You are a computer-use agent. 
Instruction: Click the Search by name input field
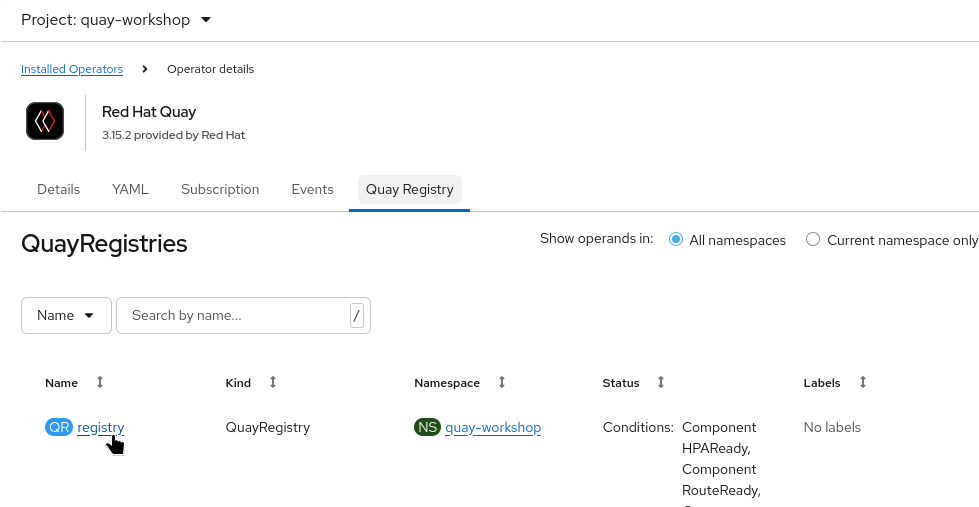(x=236, y=315)
